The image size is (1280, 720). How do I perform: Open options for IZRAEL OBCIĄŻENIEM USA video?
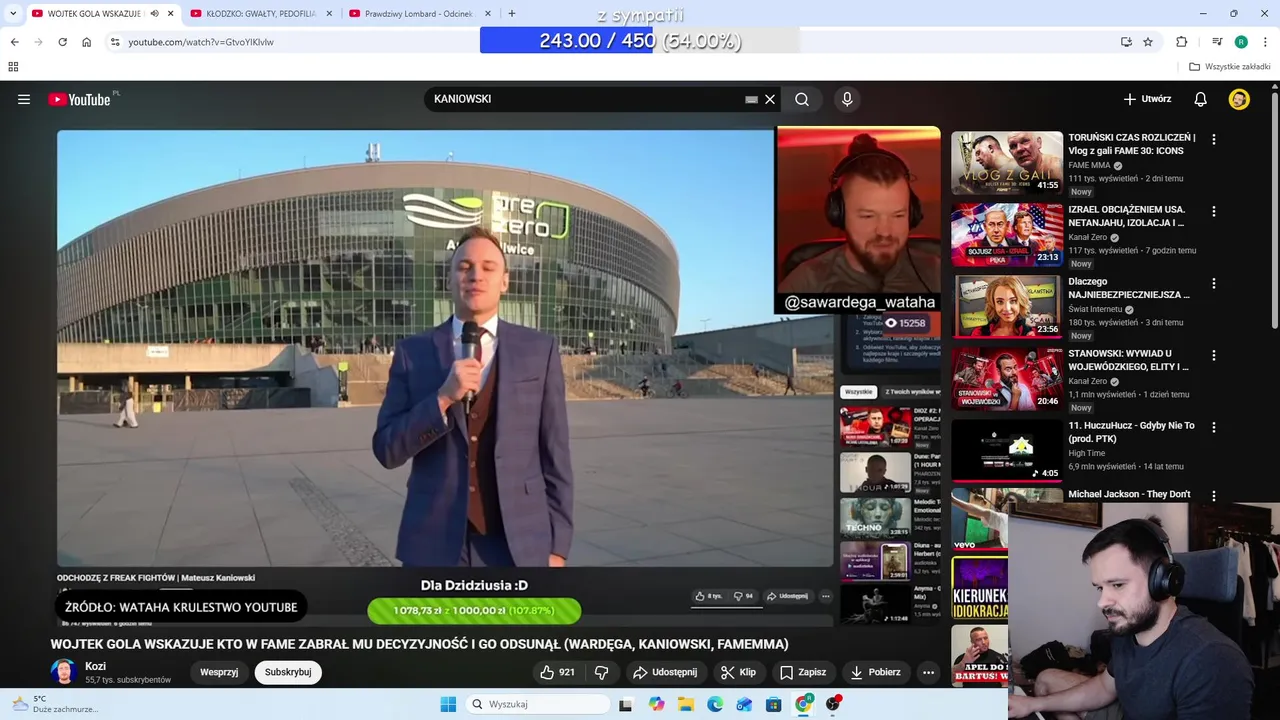coord(1214,212)
